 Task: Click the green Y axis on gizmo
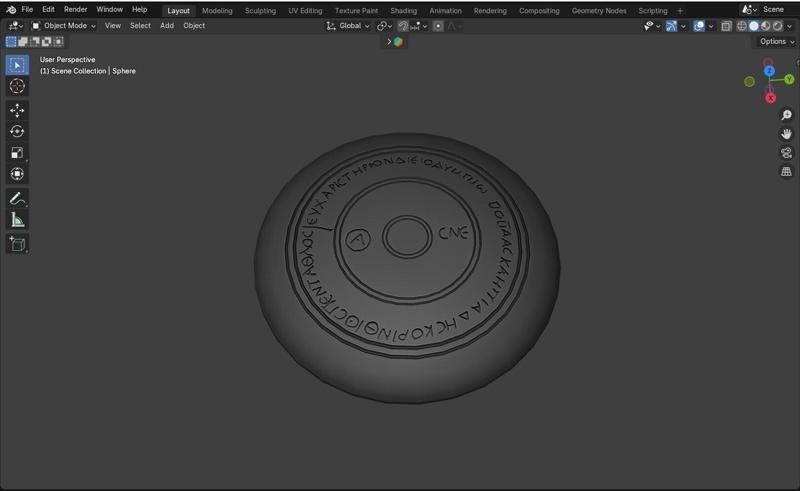[x=789, y=79]
